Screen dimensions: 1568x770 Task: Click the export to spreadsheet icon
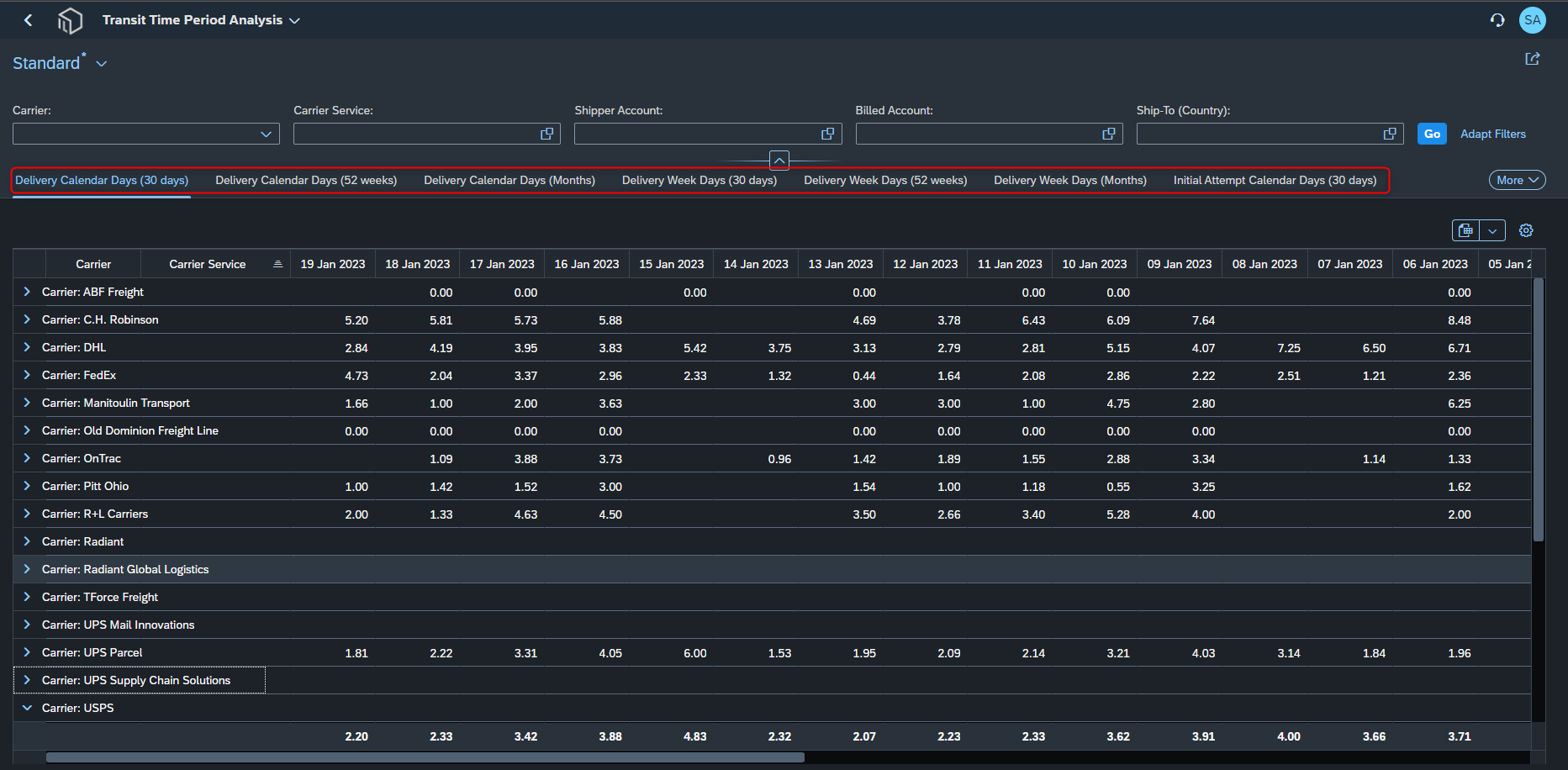pos(1465,230)
